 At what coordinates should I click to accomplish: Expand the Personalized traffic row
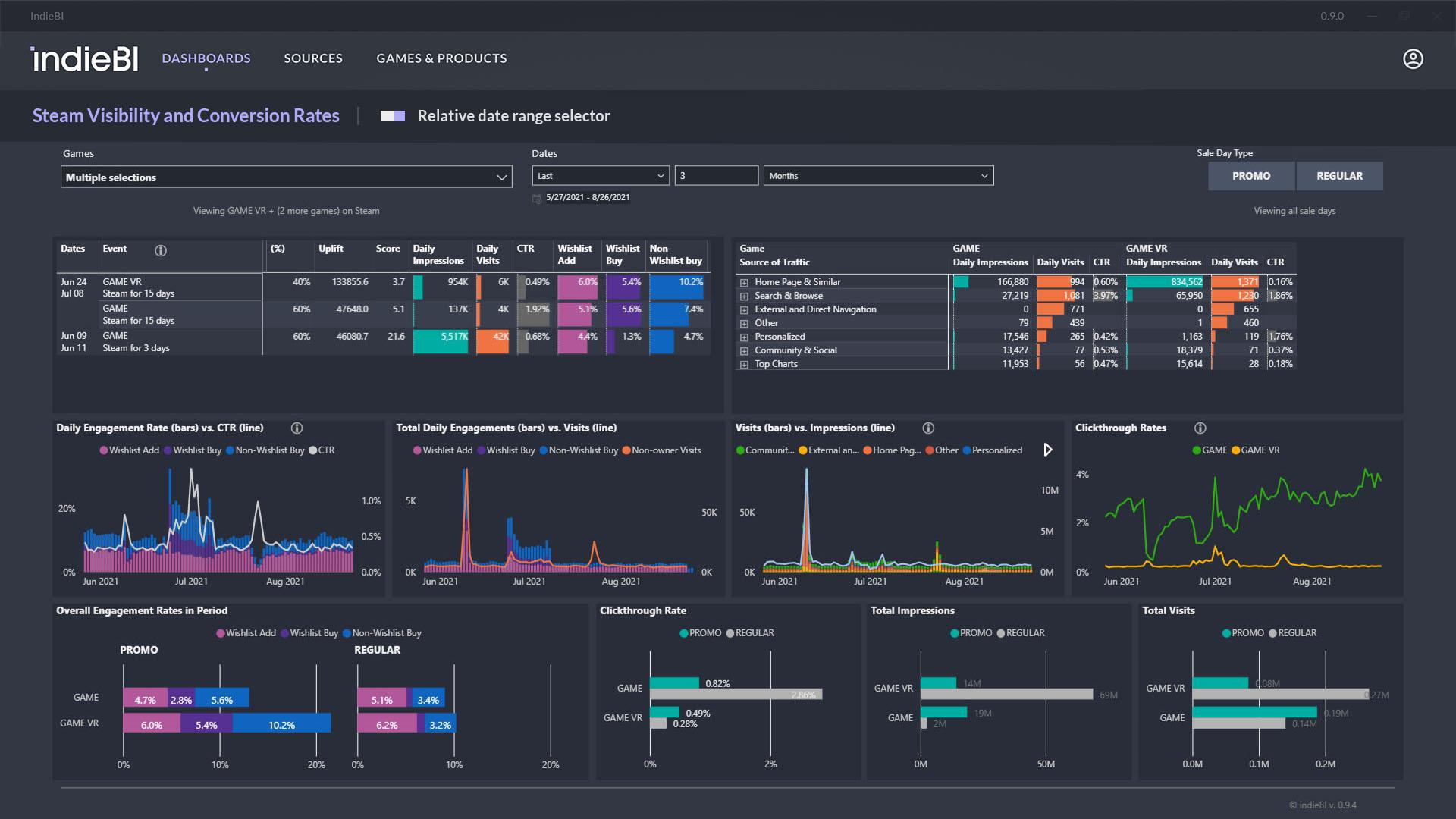pyautogui.click(x=745, y=337)
